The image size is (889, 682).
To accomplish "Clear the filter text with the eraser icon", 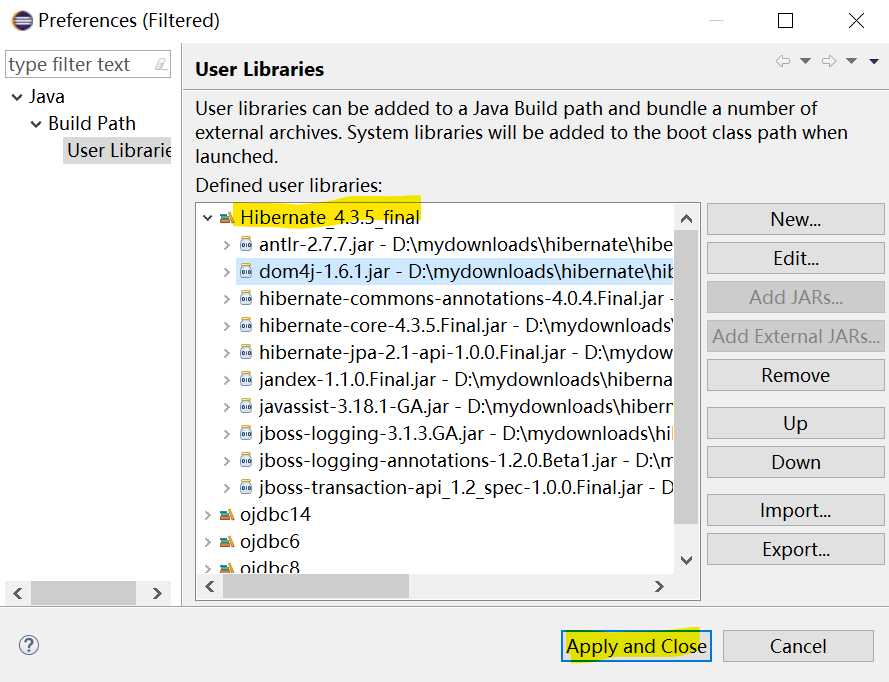I will [x=161, y=64].
